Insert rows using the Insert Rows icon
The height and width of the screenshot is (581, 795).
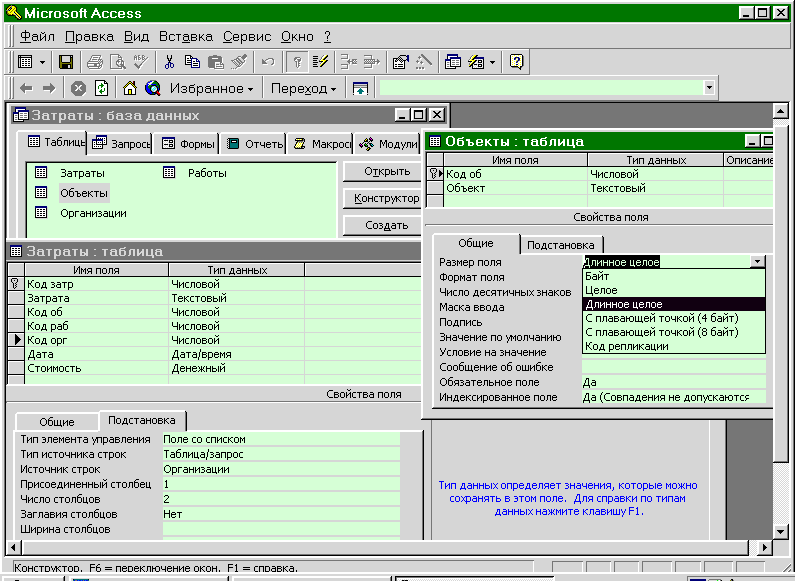[348, 62]
